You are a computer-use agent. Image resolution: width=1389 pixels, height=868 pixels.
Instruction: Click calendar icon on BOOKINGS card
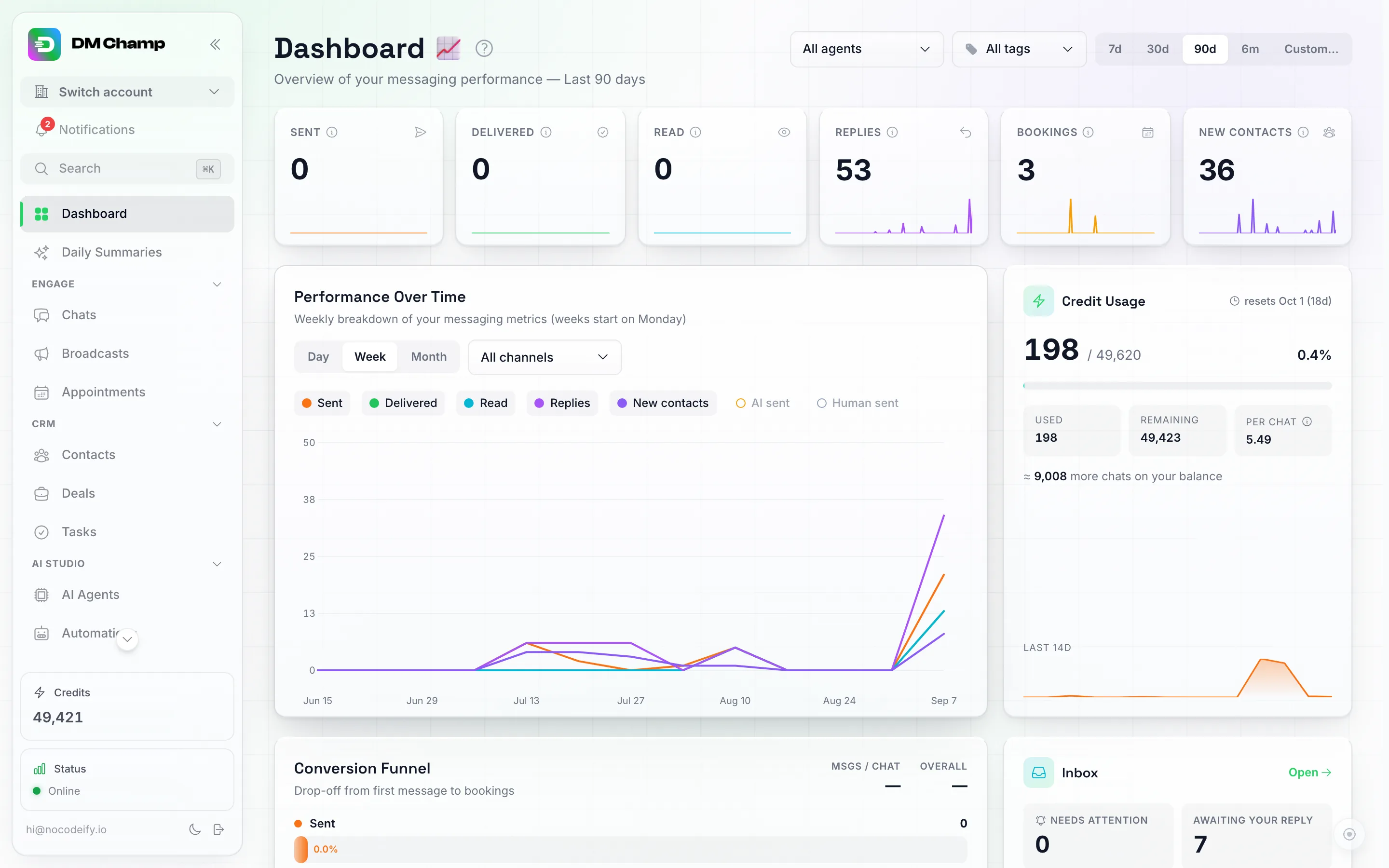coord(1147,132)
